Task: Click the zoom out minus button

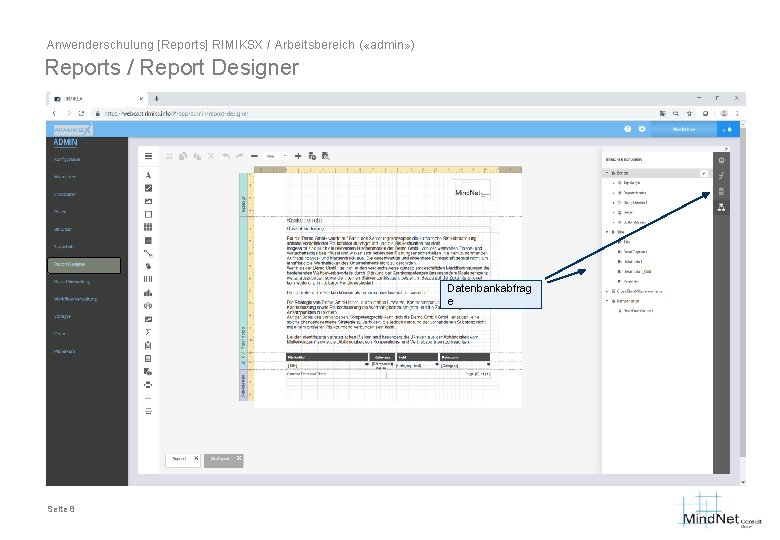Action: pyautogui.click(x=254, y=156)
